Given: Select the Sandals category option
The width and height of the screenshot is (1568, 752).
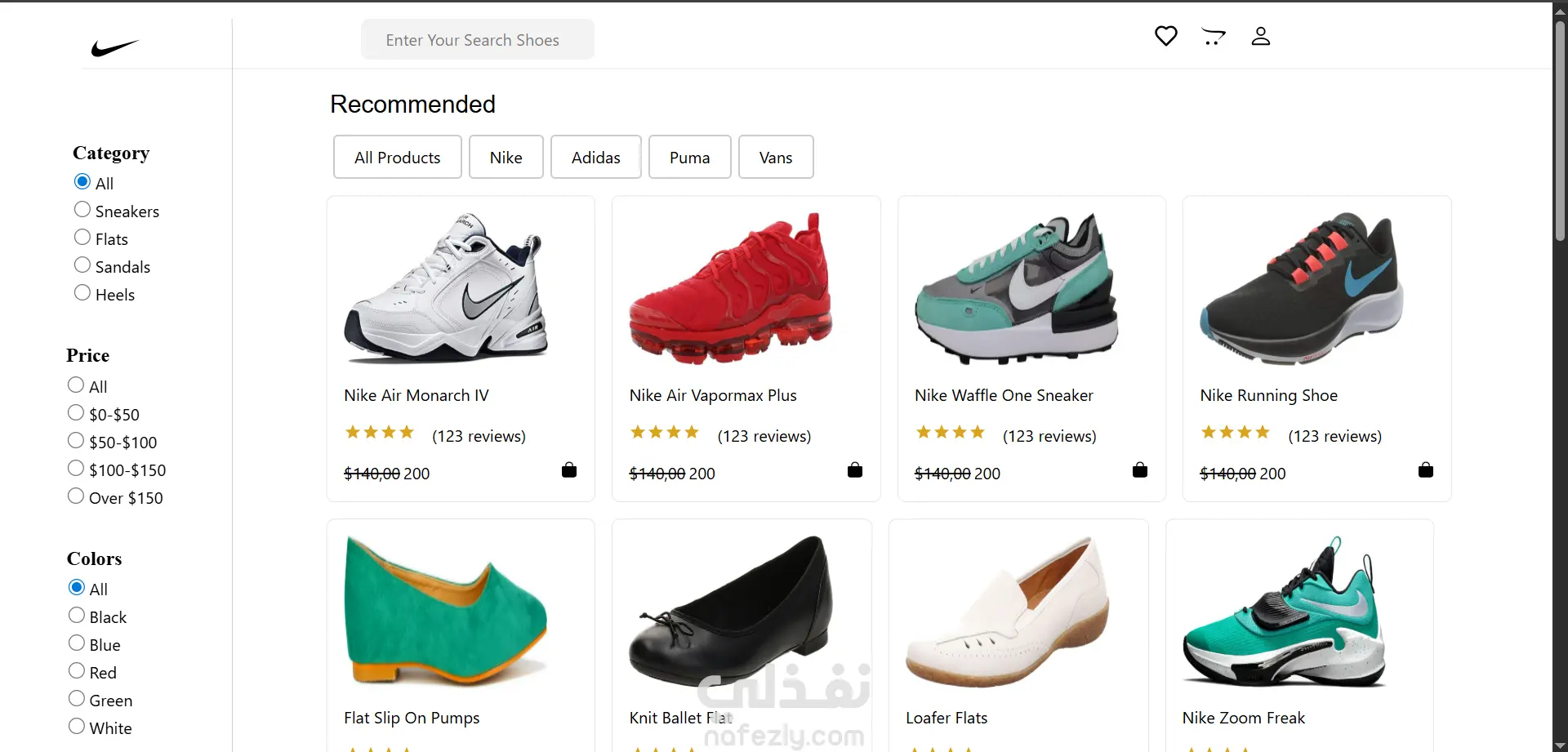Looking at the screenshot, I should [82, 265].
